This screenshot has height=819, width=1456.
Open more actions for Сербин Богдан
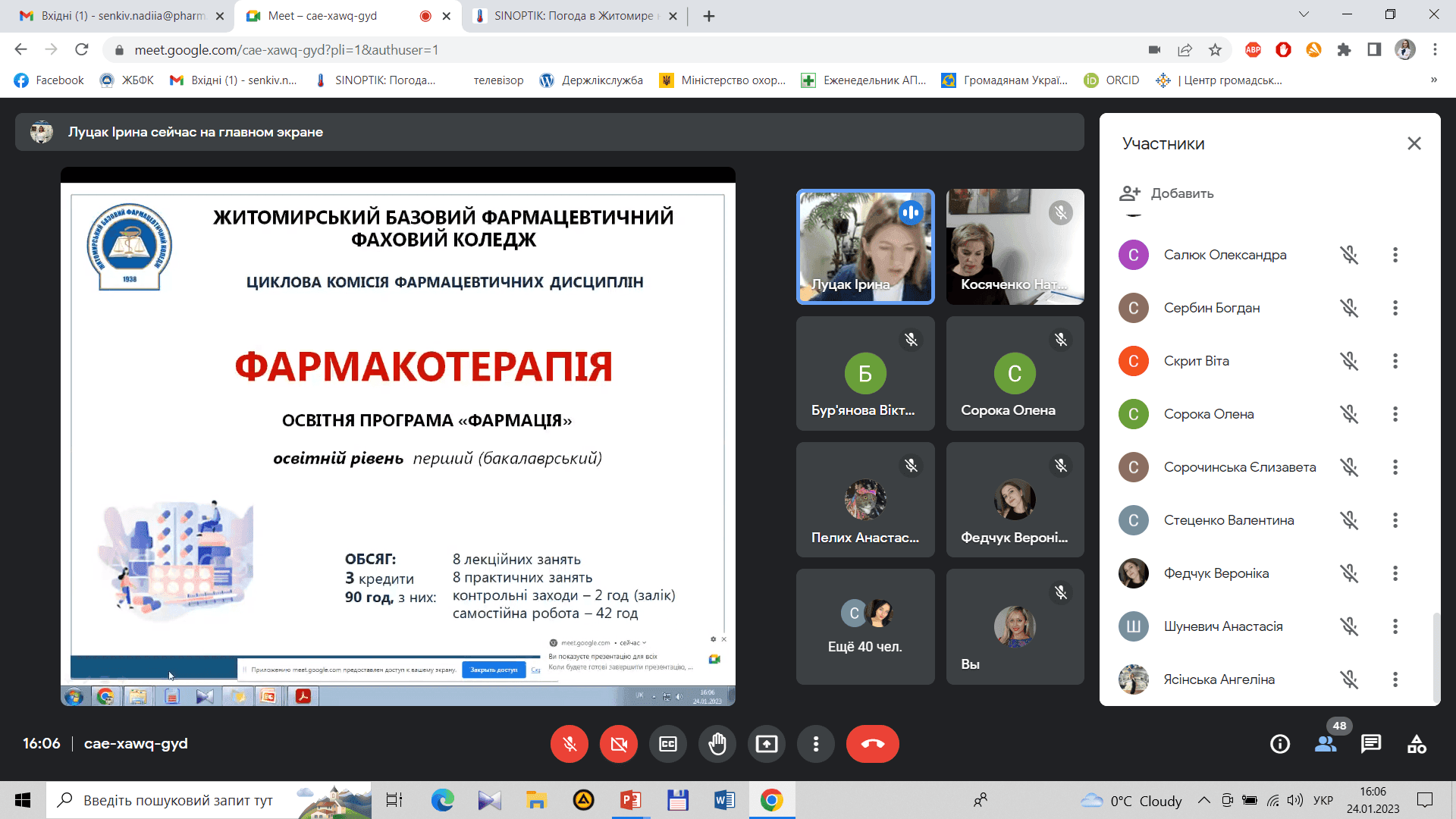click(1395, 308)
